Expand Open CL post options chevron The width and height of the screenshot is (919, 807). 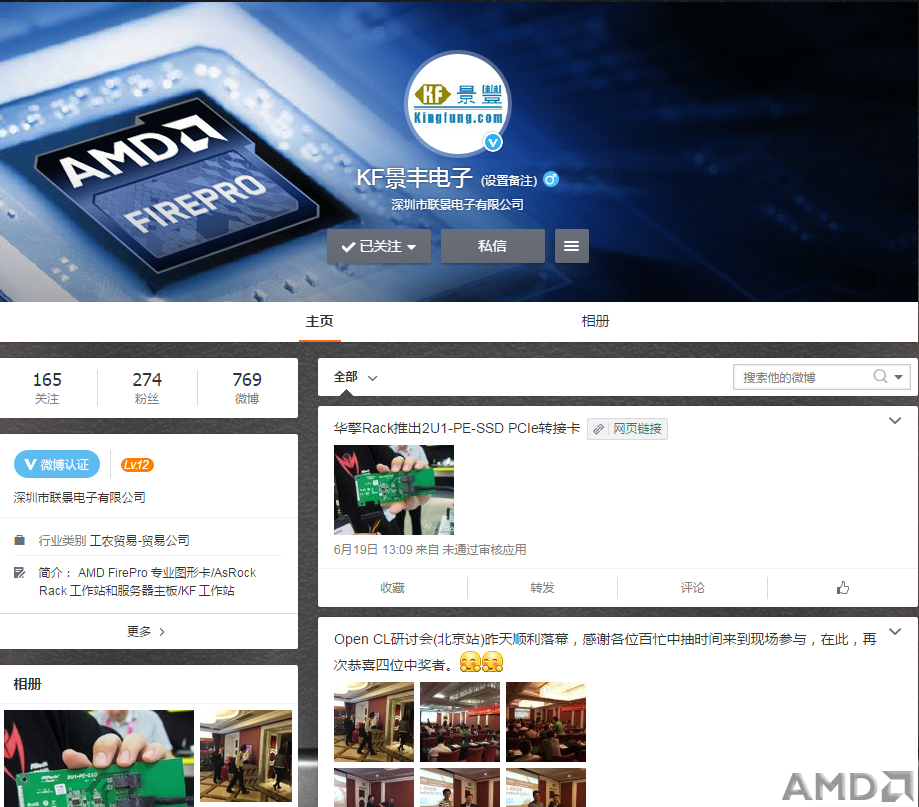894,632
